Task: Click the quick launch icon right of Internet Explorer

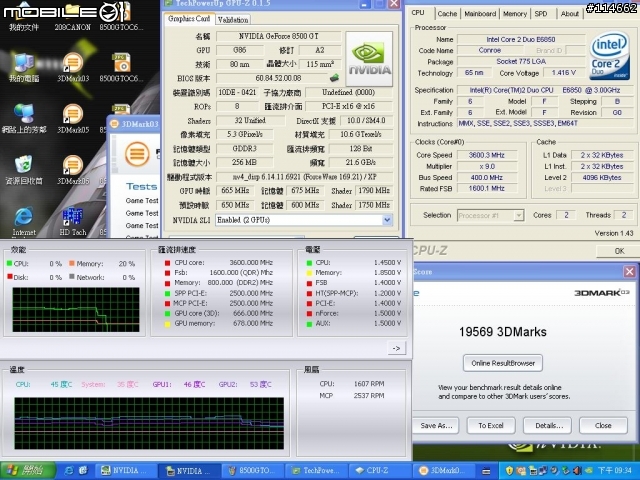Action: click(x=83, y=471)
